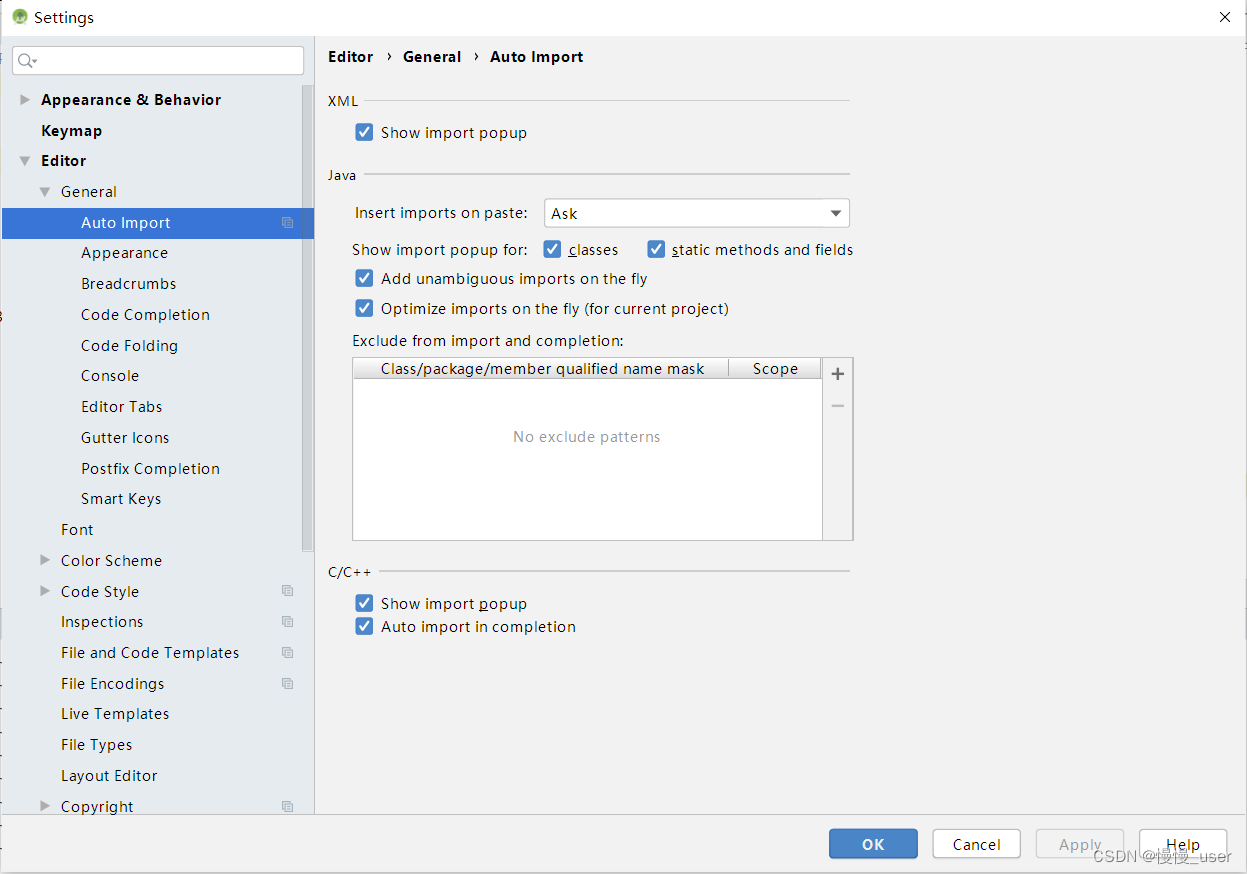Expand the Color Scheme node

tap(45, 561)
